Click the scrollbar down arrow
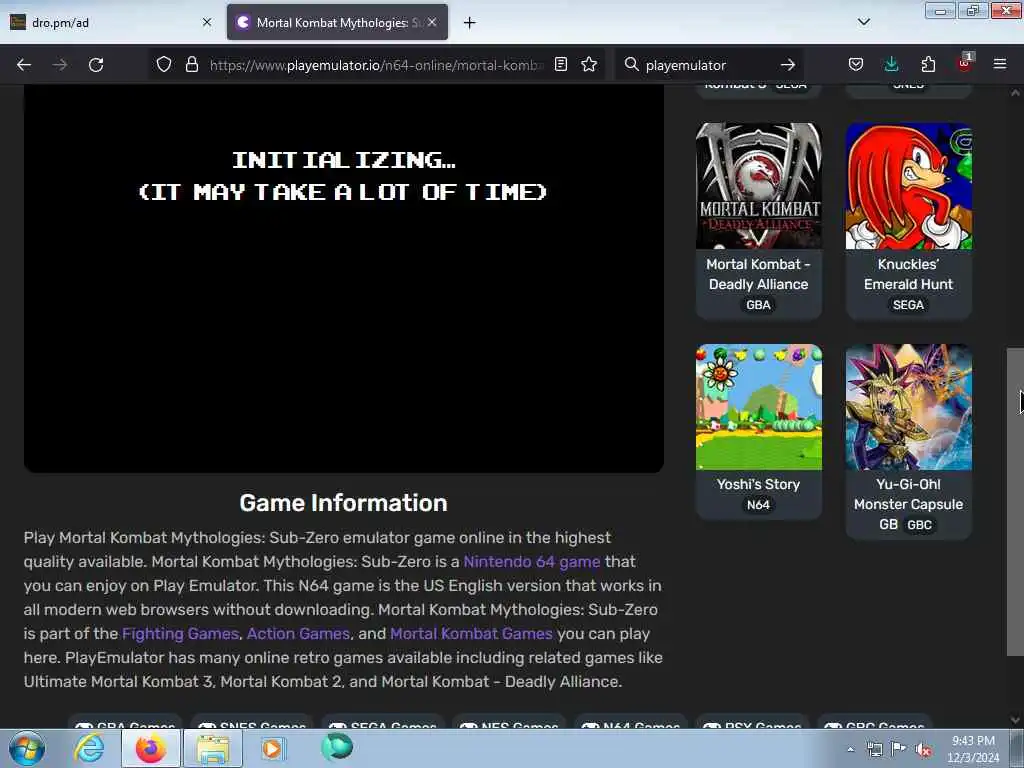This screenshot has width=1024, height=768. (x=1015, y=720)
